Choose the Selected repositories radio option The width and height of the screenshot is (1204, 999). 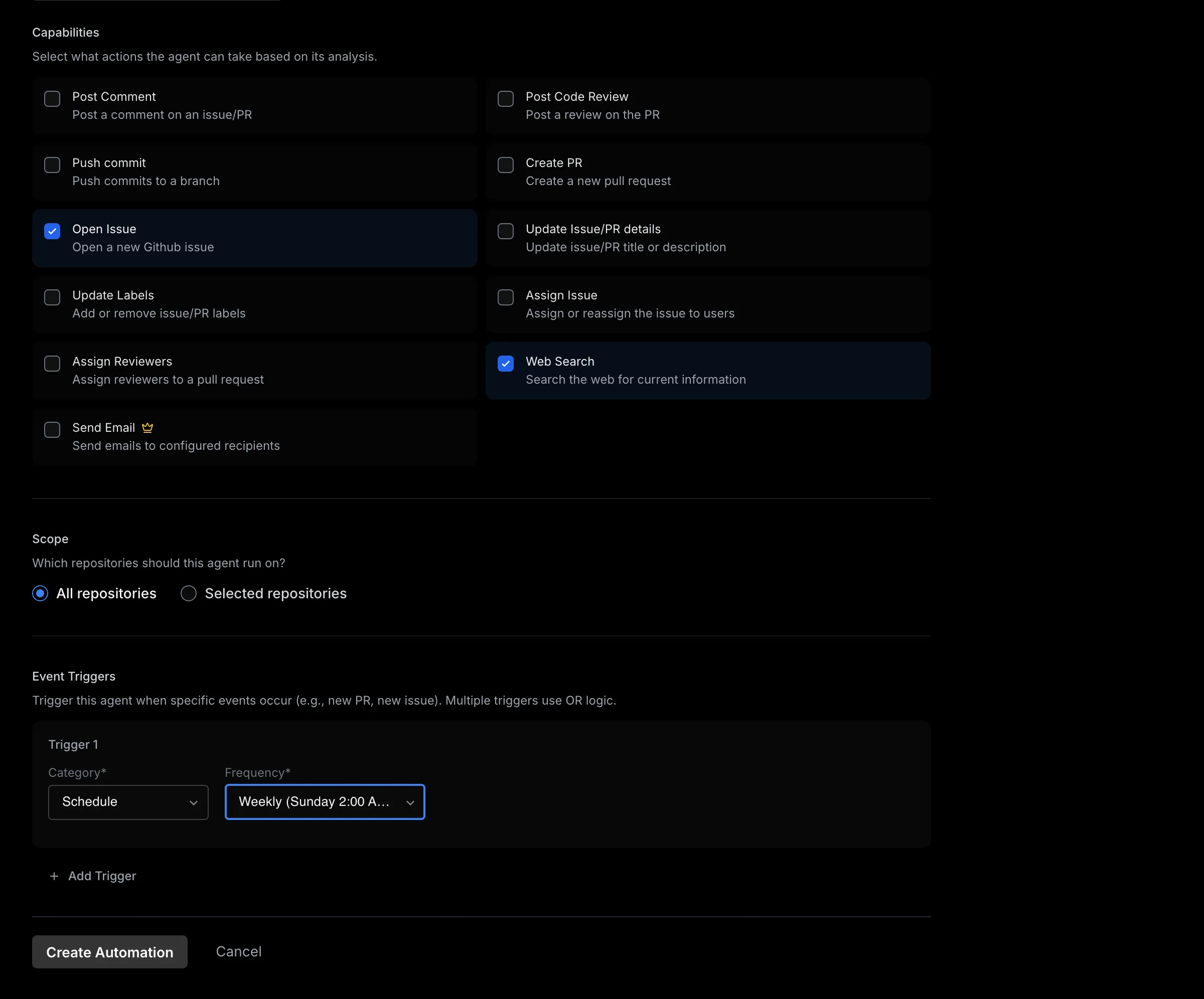(189, 593)
